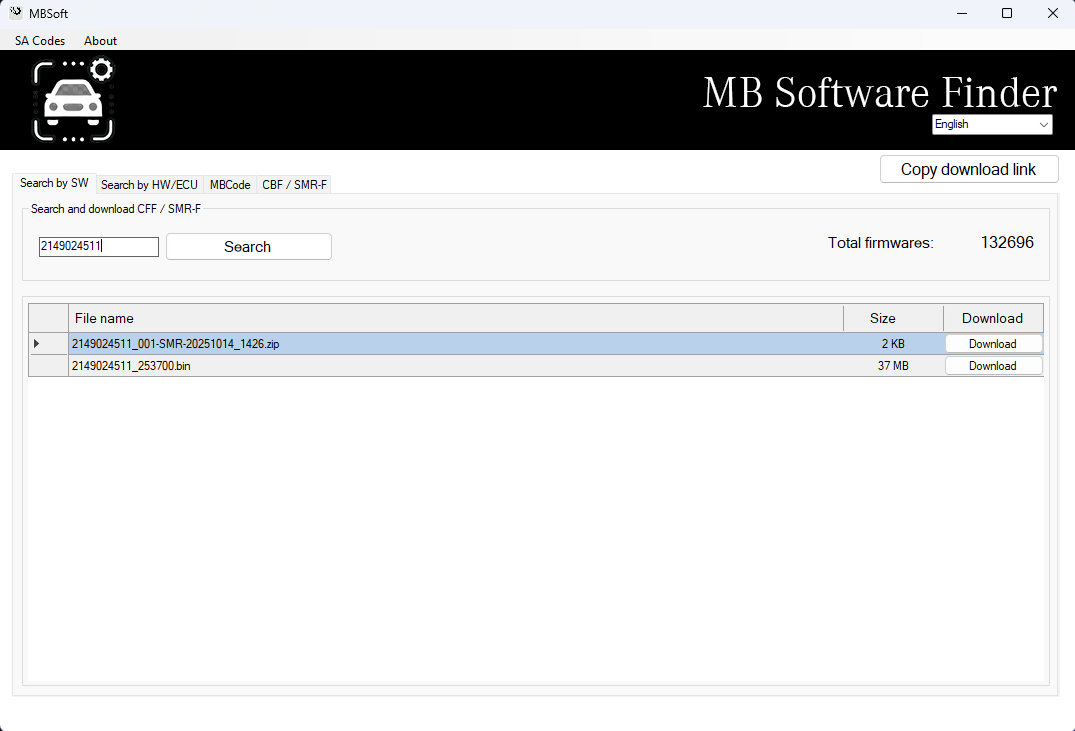Download the 2149024511_253700.bin firmware

[993, 365]
